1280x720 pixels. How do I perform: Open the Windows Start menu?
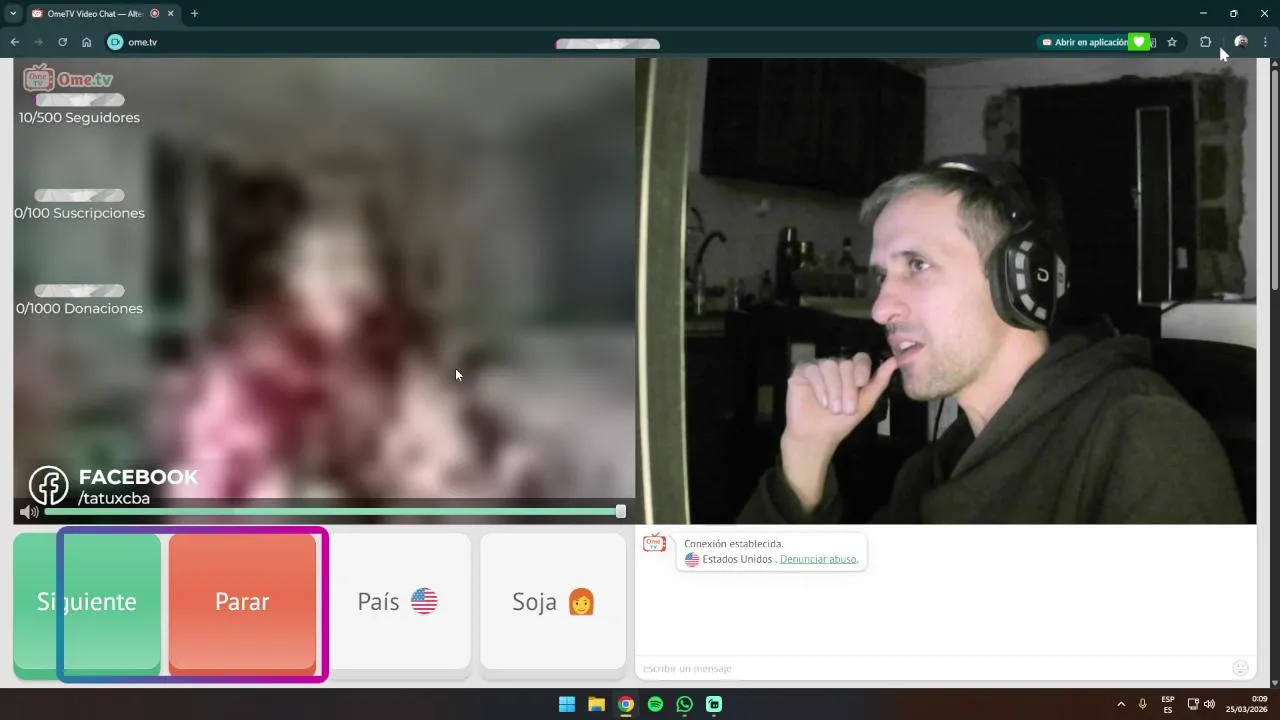[567, 704]
